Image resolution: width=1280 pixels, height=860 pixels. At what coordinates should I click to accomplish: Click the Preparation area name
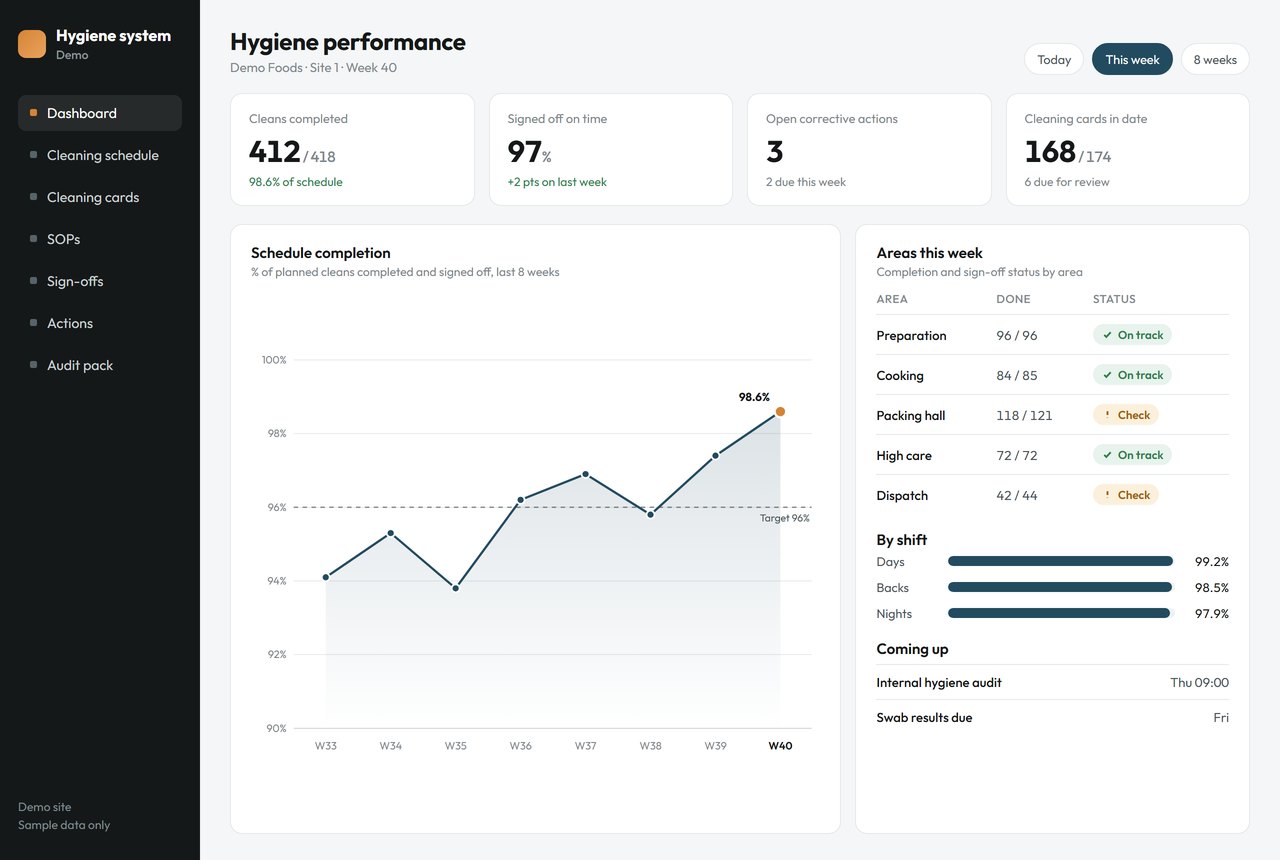tap(911, 335)
